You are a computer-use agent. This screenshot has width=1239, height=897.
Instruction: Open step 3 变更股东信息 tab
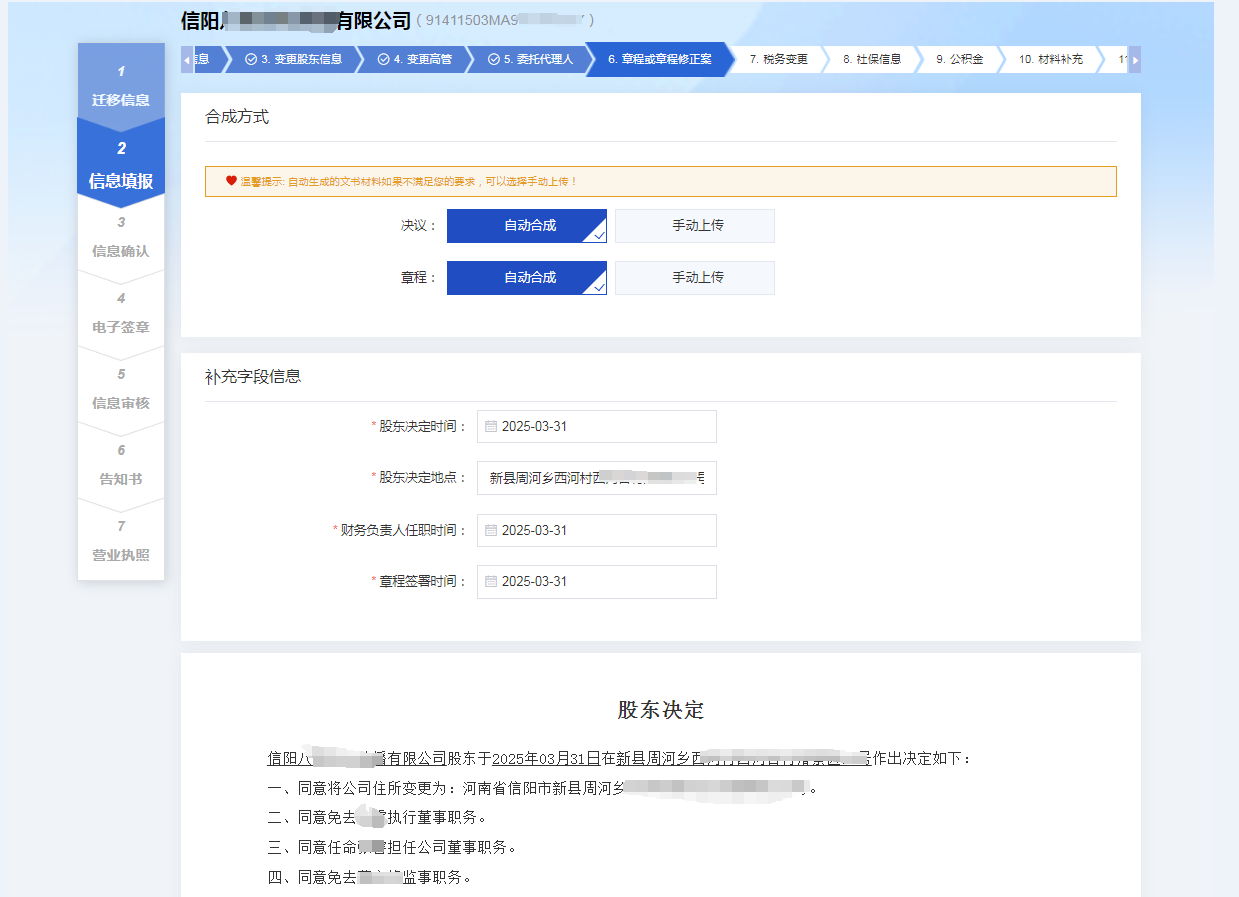click(293, 59)
